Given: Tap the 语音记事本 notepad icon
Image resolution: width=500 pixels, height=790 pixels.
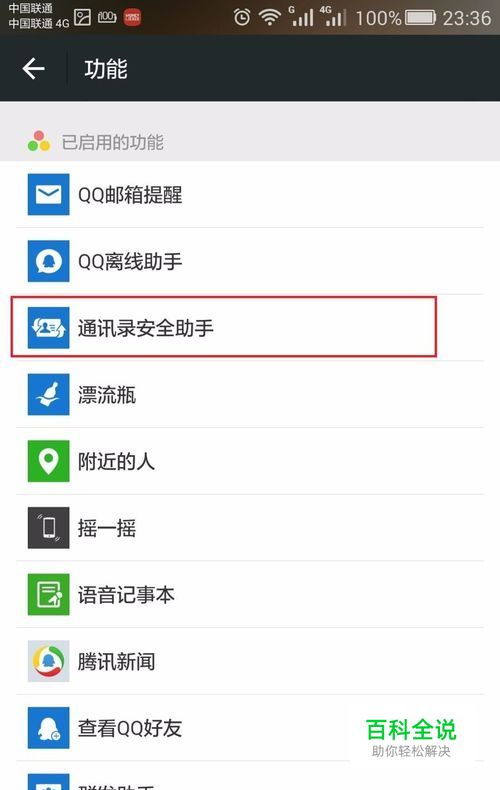Looking at the screenshot, I should pyautogui.click(x=48, y=595).
